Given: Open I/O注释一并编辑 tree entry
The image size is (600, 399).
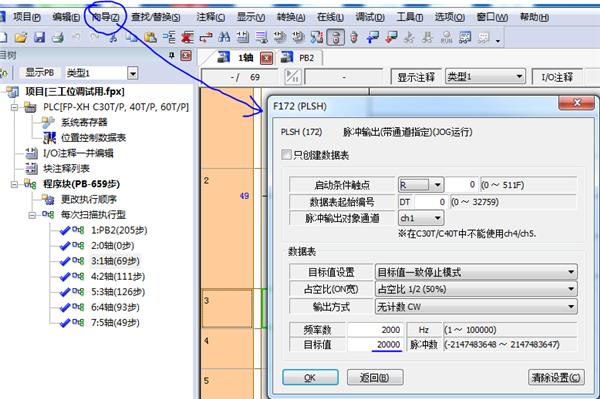Looking at the screenshot, I should coord(78,153).
